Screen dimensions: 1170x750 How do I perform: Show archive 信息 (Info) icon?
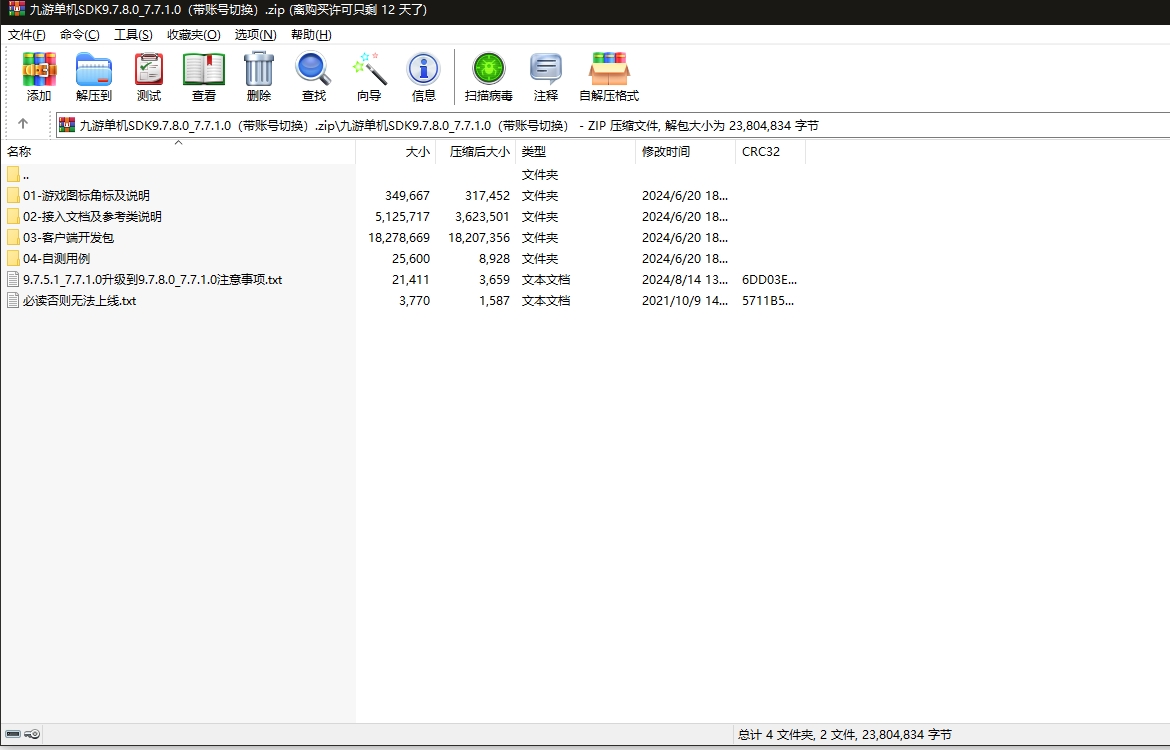tap(424, 76)
